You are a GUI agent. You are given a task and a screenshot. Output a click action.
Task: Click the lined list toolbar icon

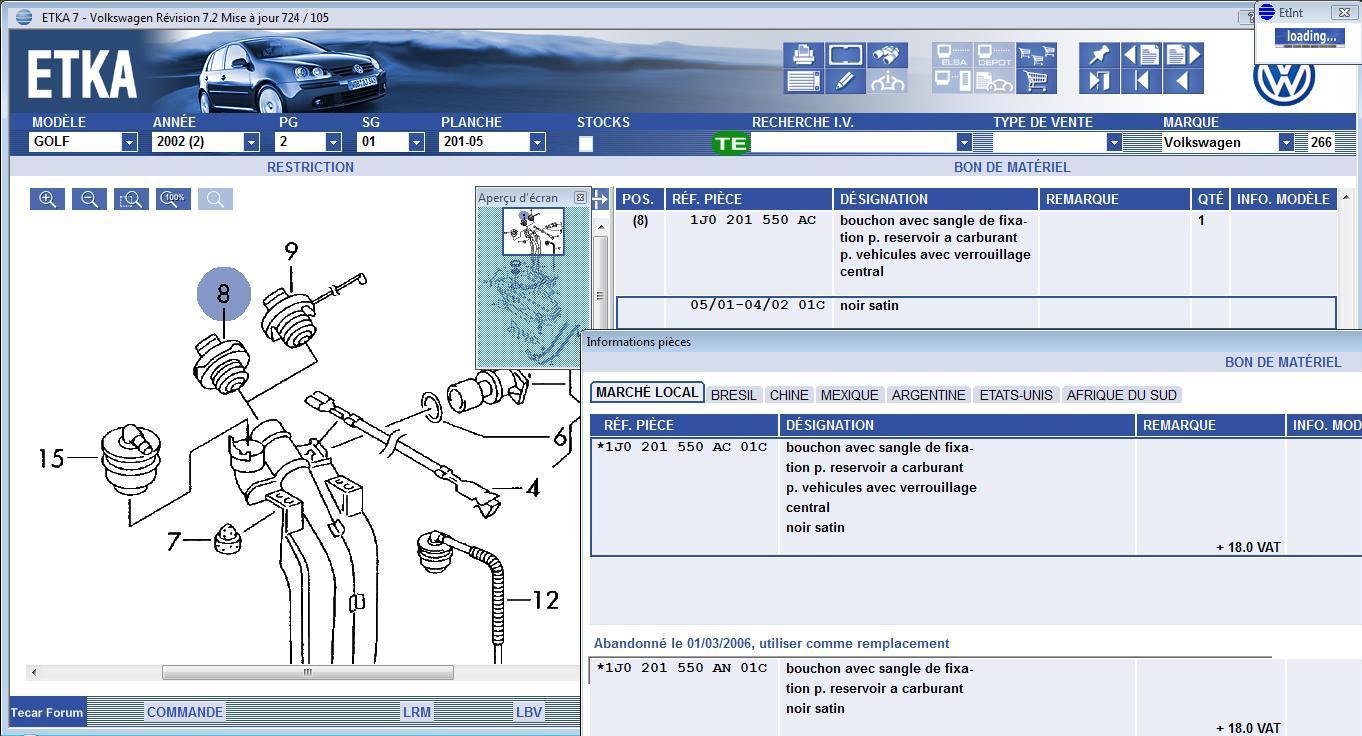click(x=803, y=81)
